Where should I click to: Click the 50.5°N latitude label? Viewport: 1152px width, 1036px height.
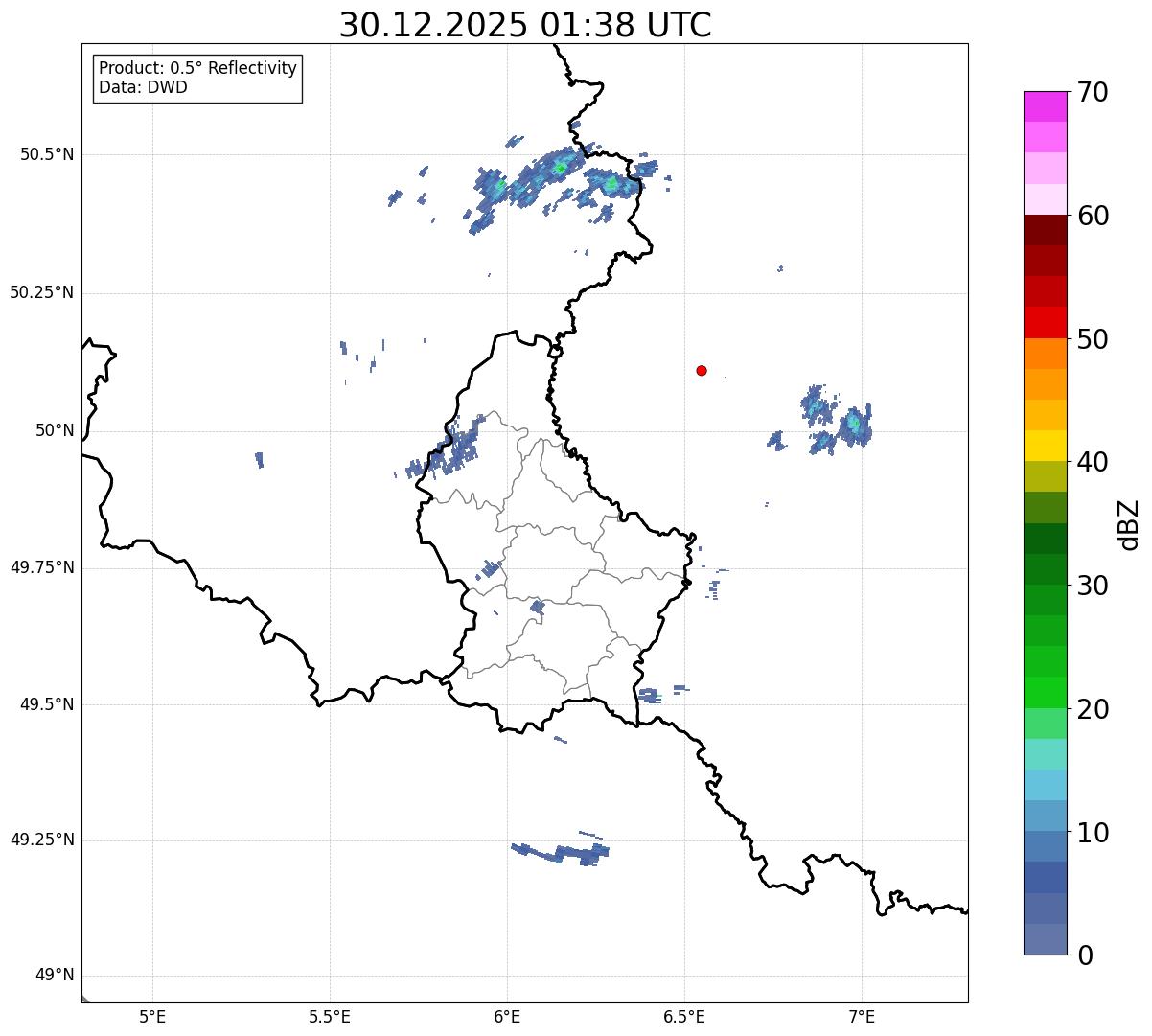[x=47, y=154]
